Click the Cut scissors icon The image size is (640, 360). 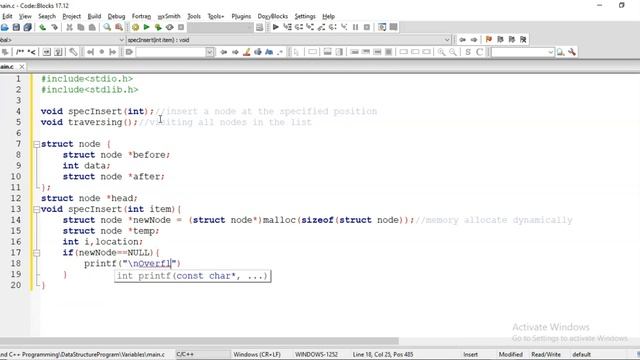tap(69, 27)
